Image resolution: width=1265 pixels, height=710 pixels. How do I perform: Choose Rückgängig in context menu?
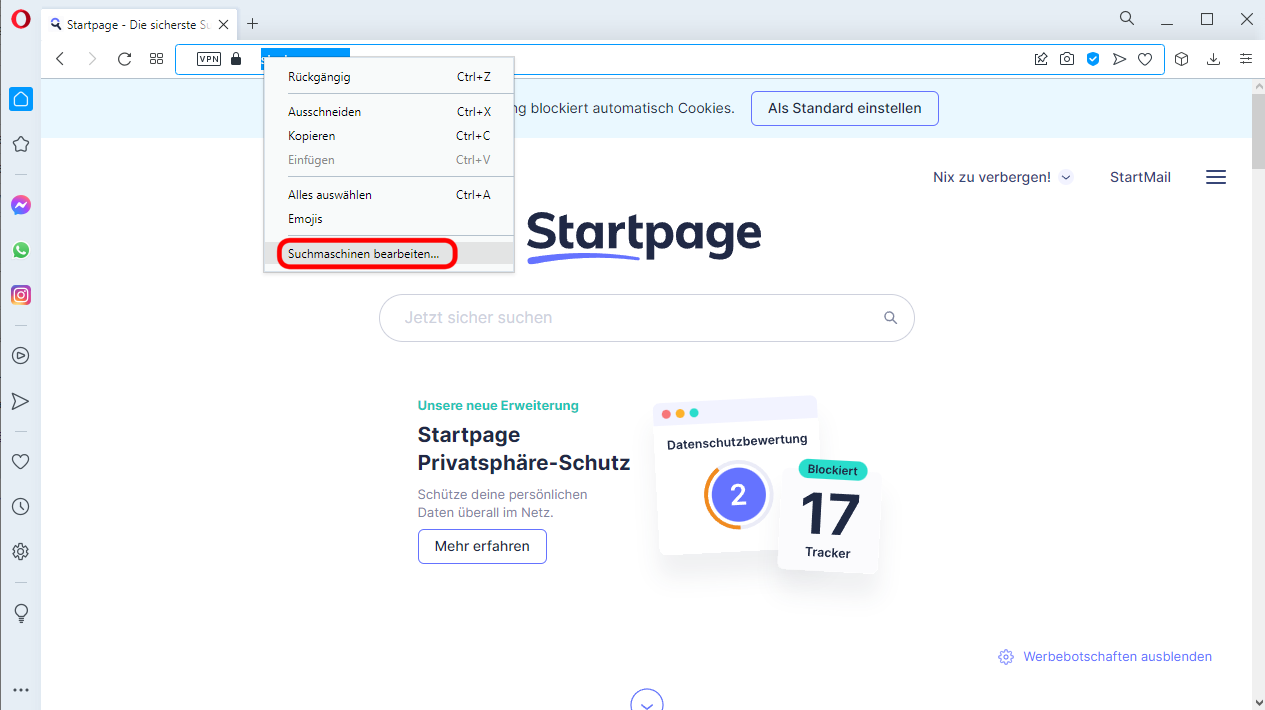pyautogui.click(x=389, y=77)
